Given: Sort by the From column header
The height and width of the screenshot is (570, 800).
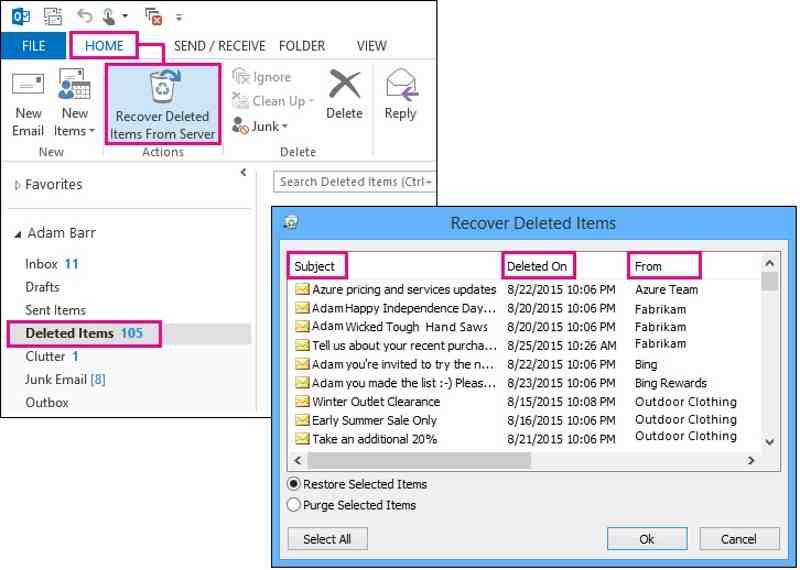Looking at the screenshot, I should click(x=664, y=266).
